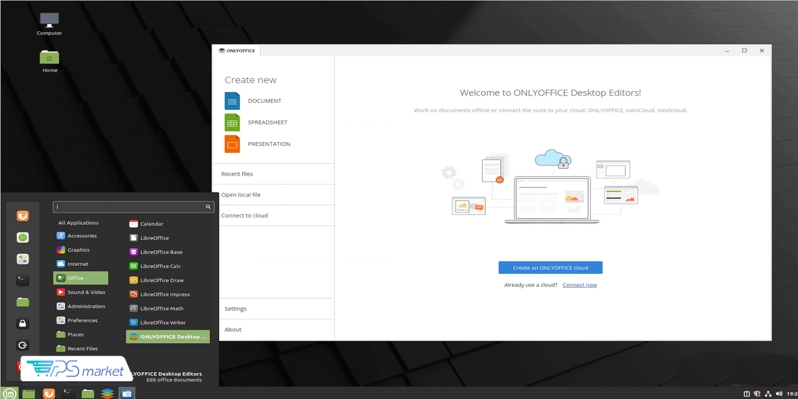Screen dimensions: 798x399
Task: Launch LibreOffice Impress
Action: (x=168, y=295)
